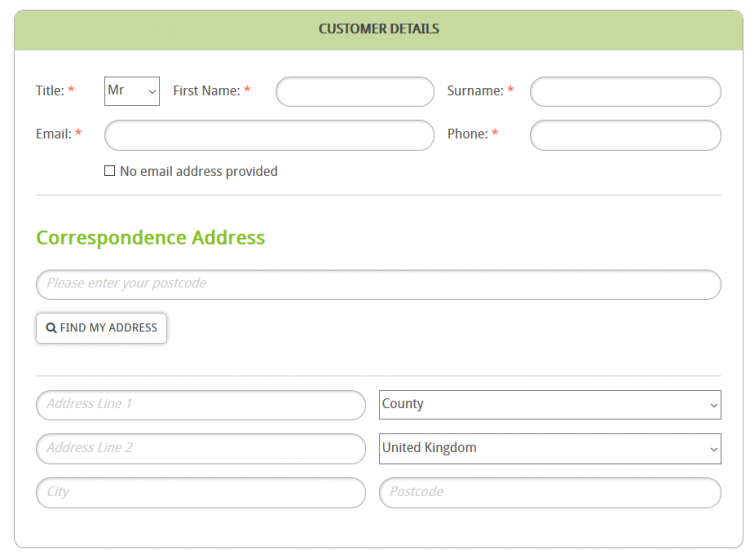Open the Title dropdown showing Mr
Viewport: 750px width, 558px height.
tap(132, 91)
